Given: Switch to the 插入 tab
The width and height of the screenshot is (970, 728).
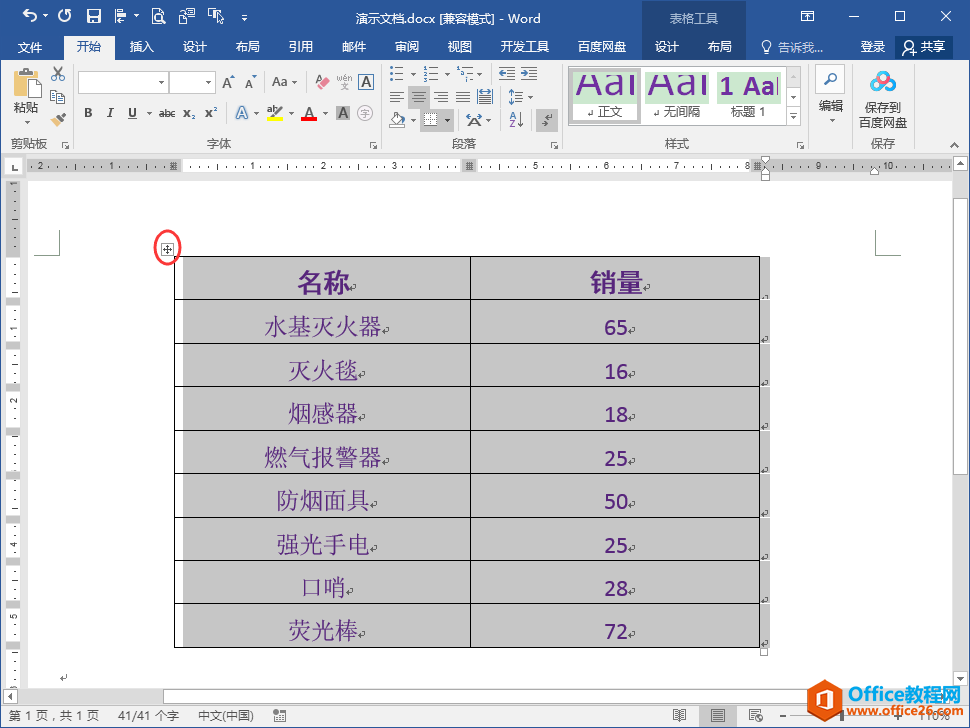Looking at the screenshot, I should click(x=142, y=47).
